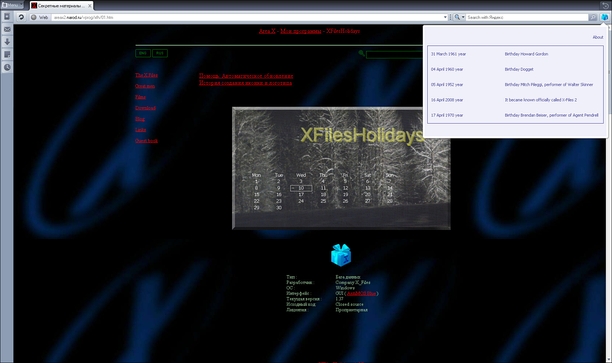Viewport: 612px width, 363px height.
Task: Reload the current page
Action: click(21, 17)
